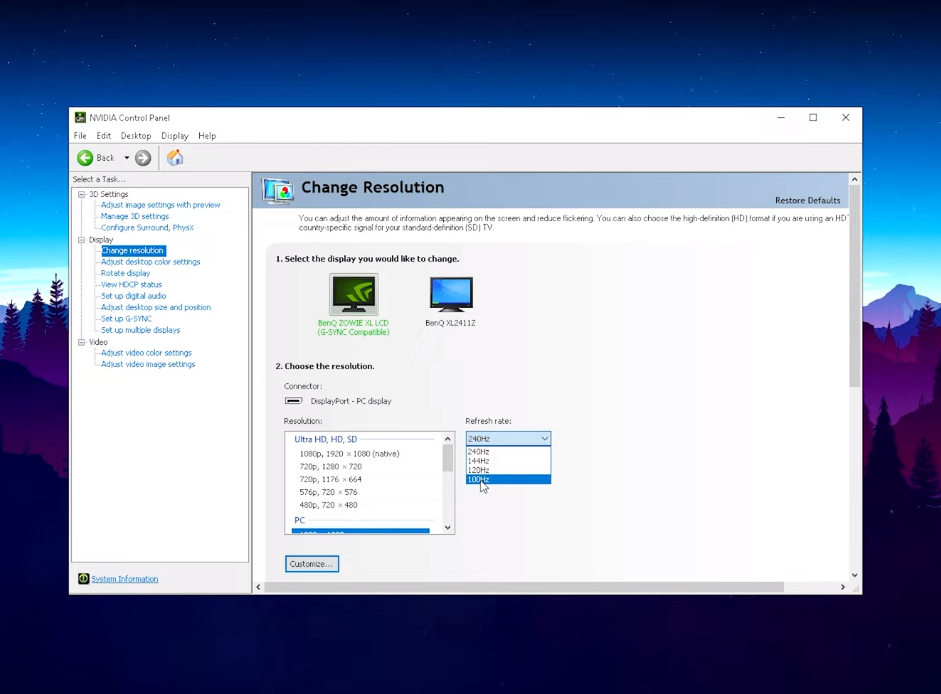
Task: Click the green Back arrow icon
Action: (x=85, y=158)
